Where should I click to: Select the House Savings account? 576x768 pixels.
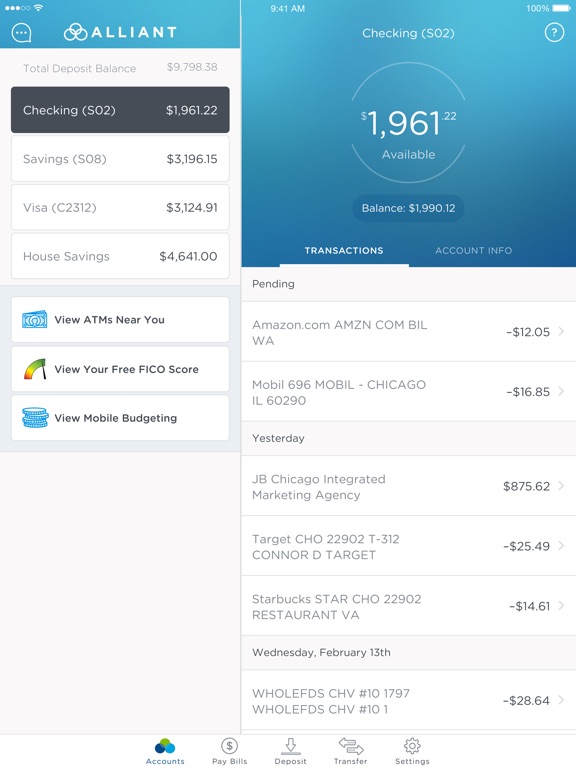pos(120,256)
